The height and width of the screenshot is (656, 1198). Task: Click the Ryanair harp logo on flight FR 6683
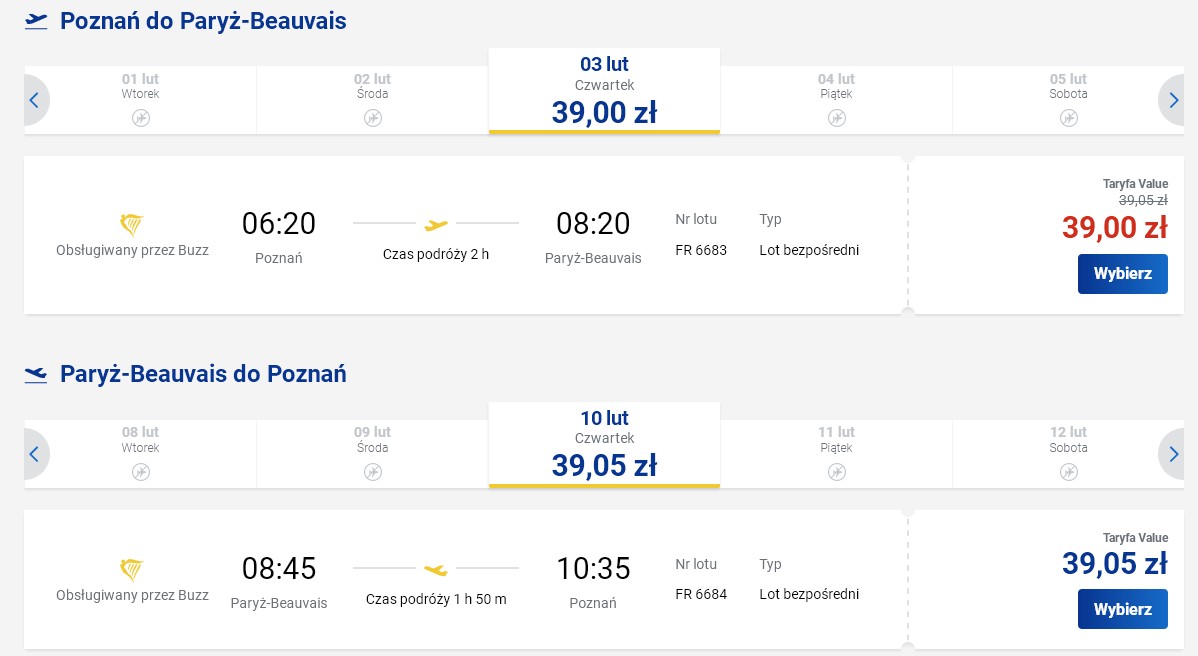(131, 225)
